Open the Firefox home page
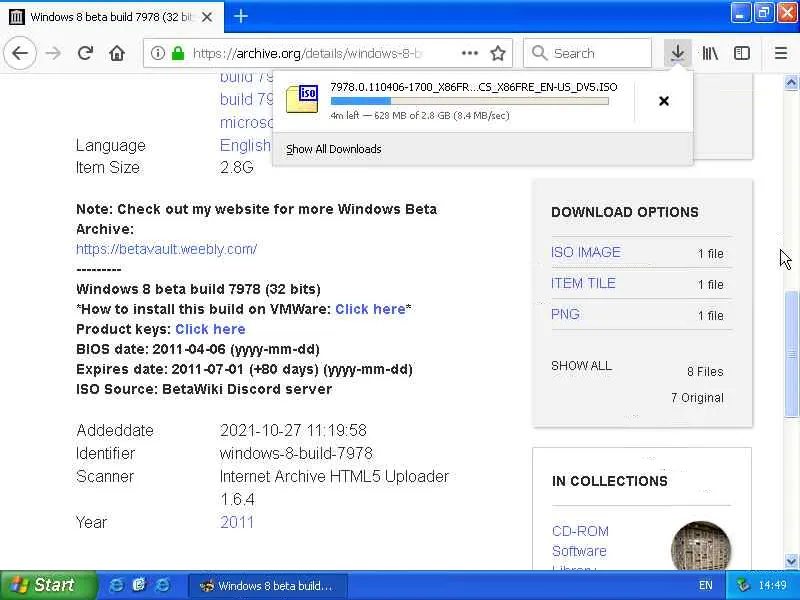The width and height of the screenshot is (800, 600). pyautogui.click(x=117, y=53)
